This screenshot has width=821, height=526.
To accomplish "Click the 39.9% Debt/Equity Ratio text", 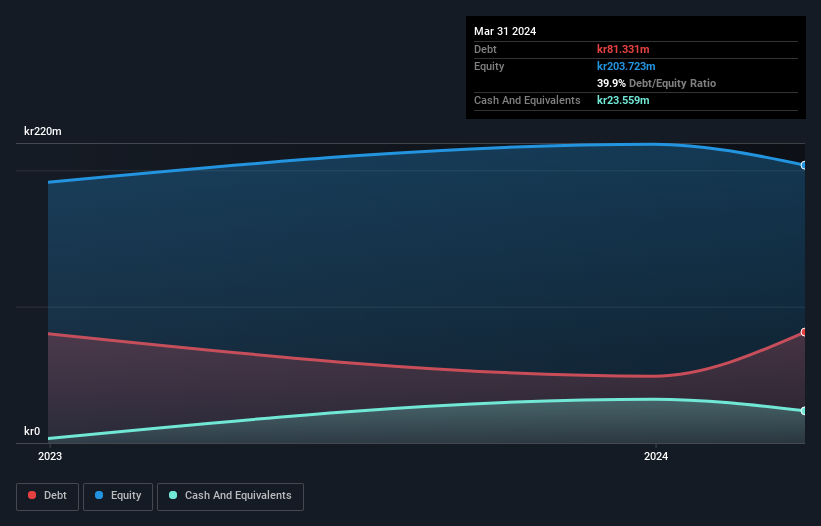I will point(656,83).
